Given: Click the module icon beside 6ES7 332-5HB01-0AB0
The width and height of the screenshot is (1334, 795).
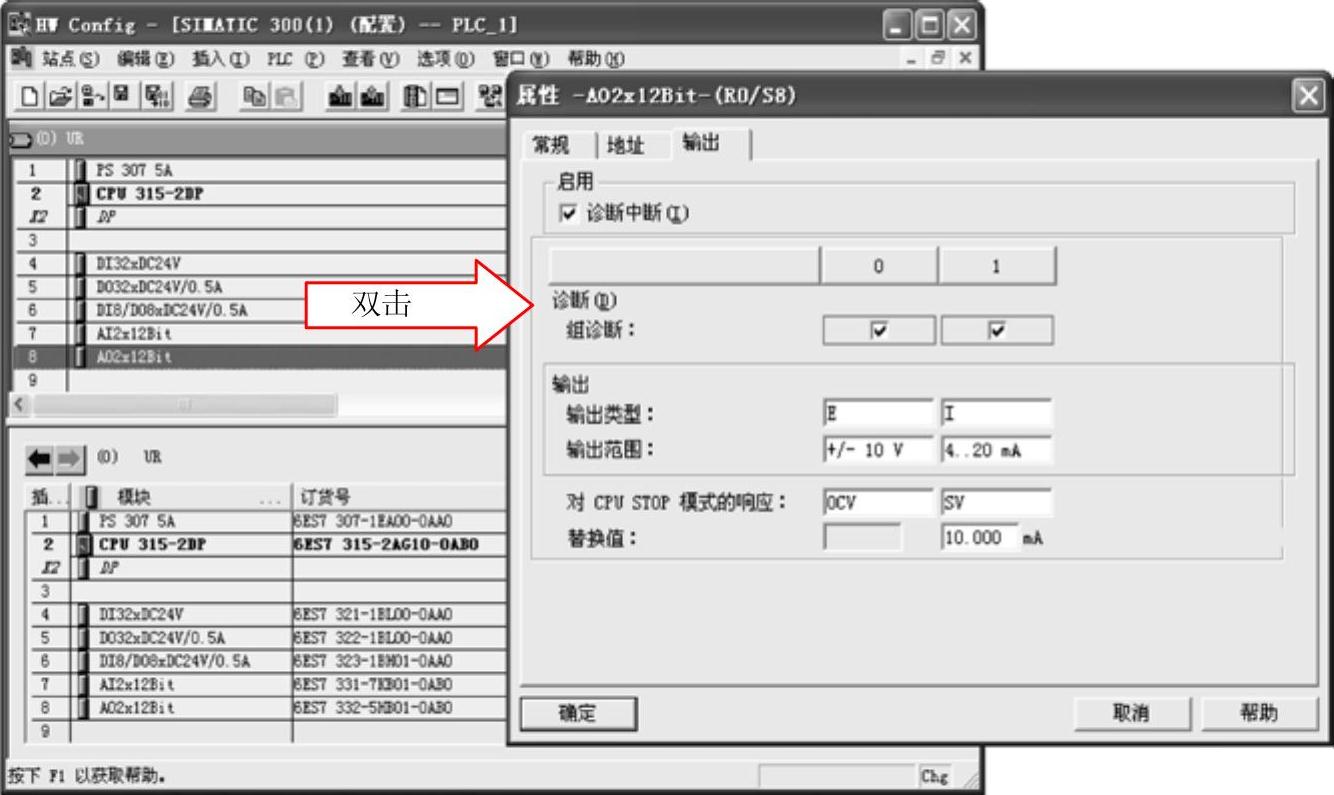Looking at the screenshot, I should pyautogui.click(x=83, y=708).
